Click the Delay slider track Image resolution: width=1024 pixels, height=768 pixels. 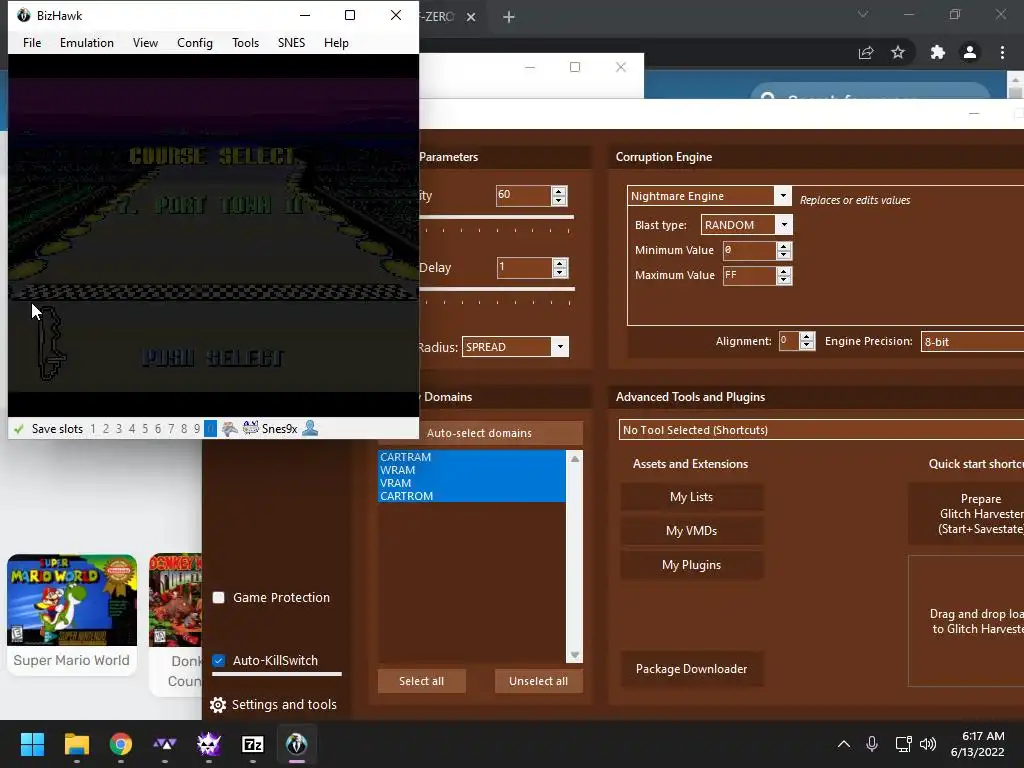click(x=497, y=289)
